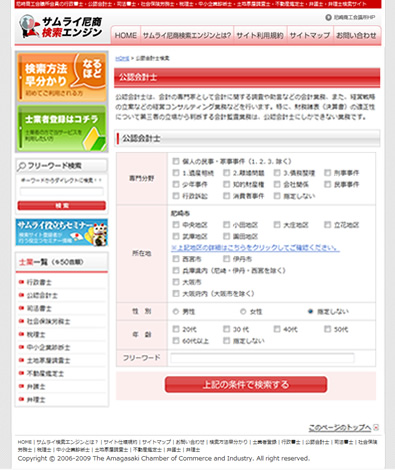Check the 武庫地区 checkbox

point(176,236)
